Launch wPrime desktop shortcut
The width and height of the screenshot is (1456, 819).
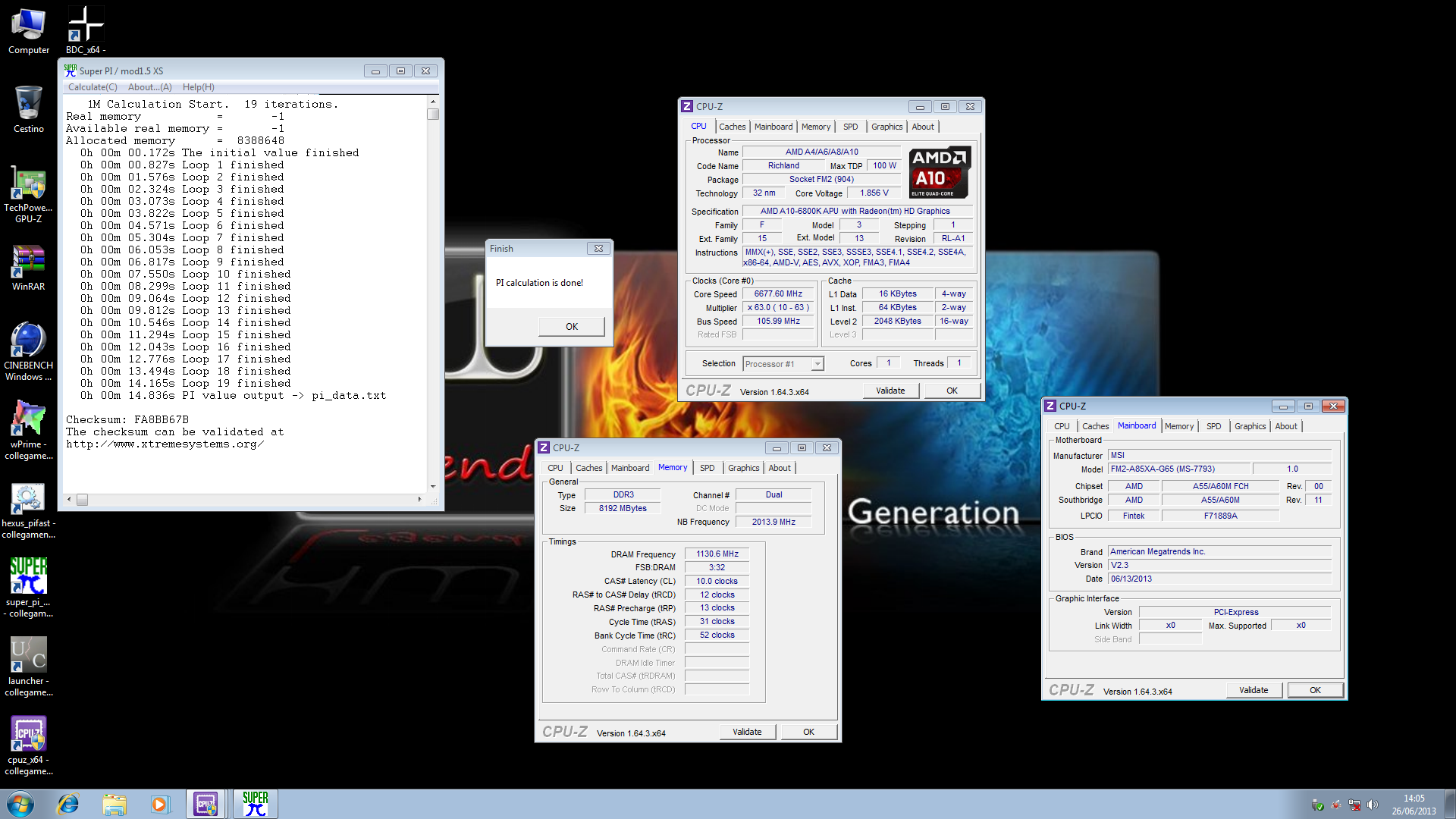click(29, 431)
